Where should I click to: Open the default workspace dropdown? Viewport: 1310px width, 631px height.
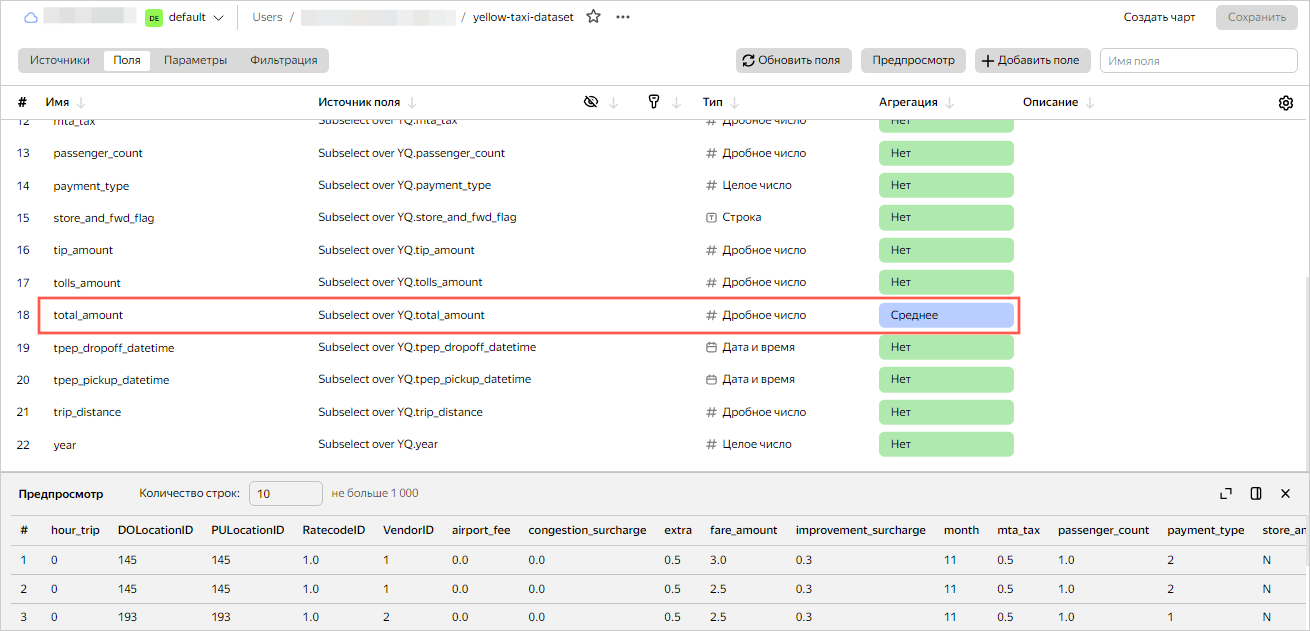pos(185,17)
